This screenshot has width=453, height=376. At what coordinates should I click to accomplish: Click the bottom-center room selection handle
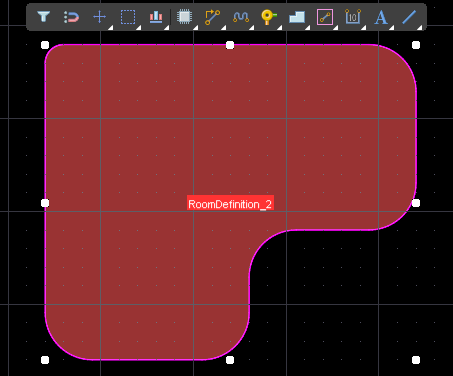tap(230, 360)
